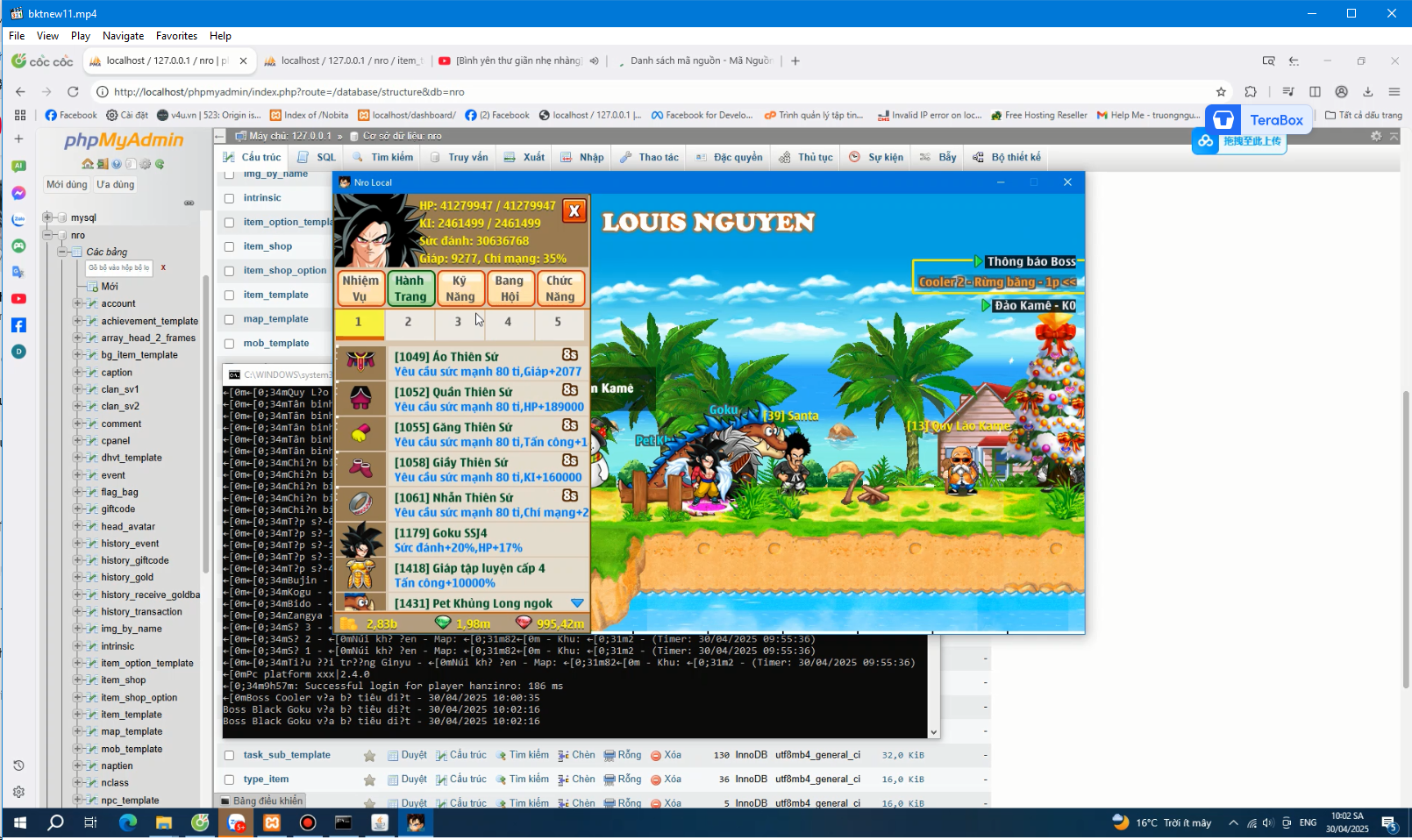Open TeraBox floating widget icon

[1223, 119]
